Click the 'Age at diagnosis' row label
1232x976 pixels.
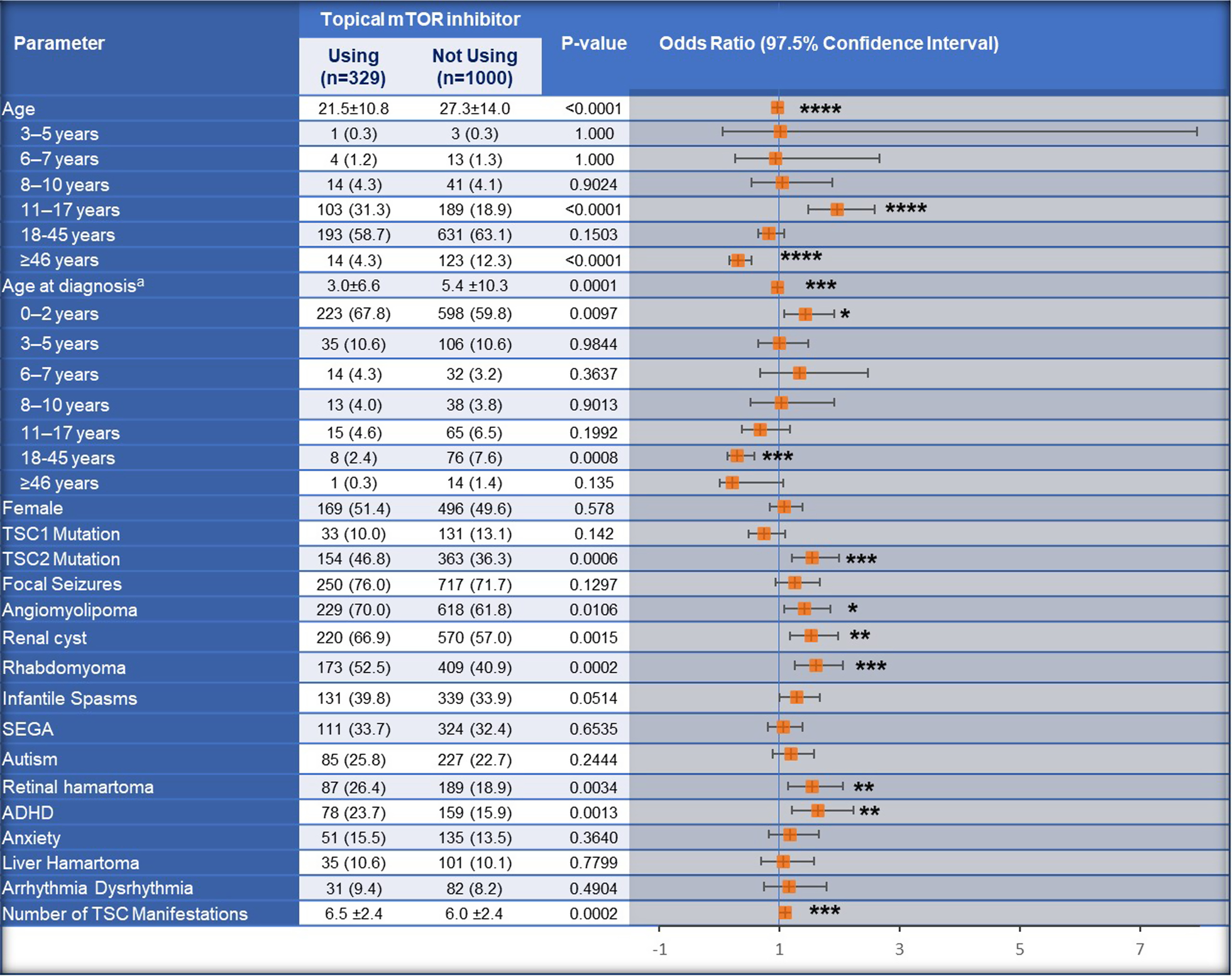tap(73, 286)
